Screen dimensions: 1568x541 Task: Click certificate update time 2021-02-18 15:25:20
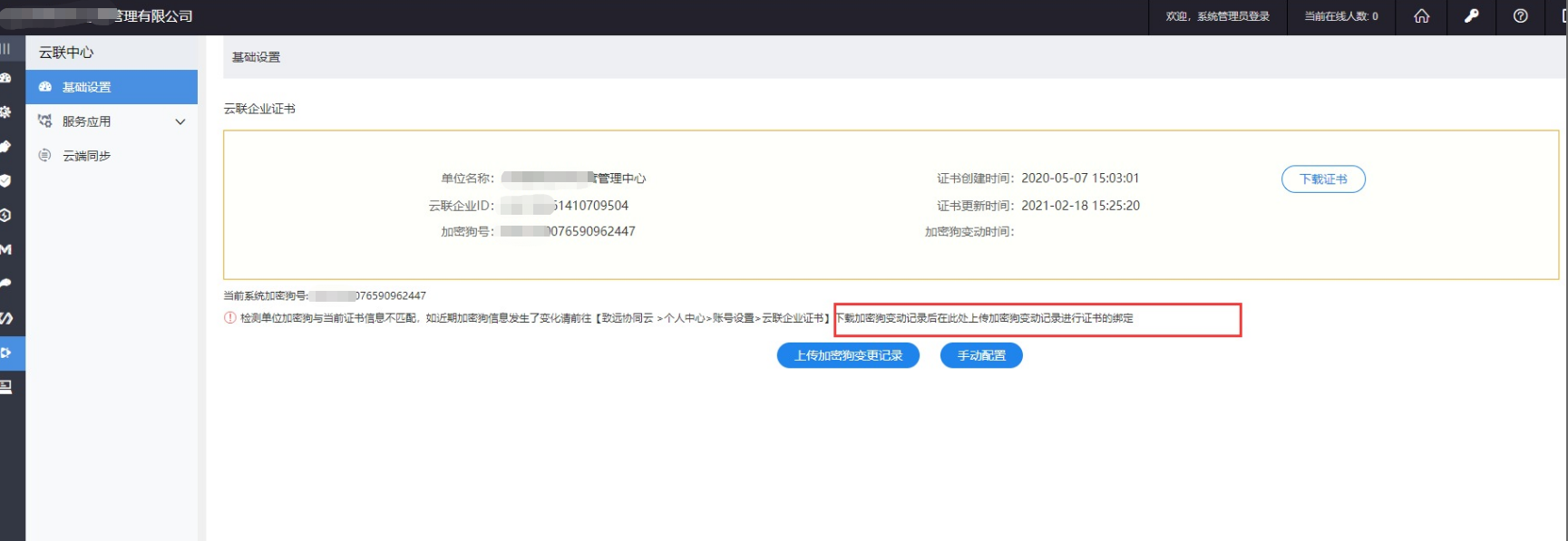click(x=1080, y=206)
